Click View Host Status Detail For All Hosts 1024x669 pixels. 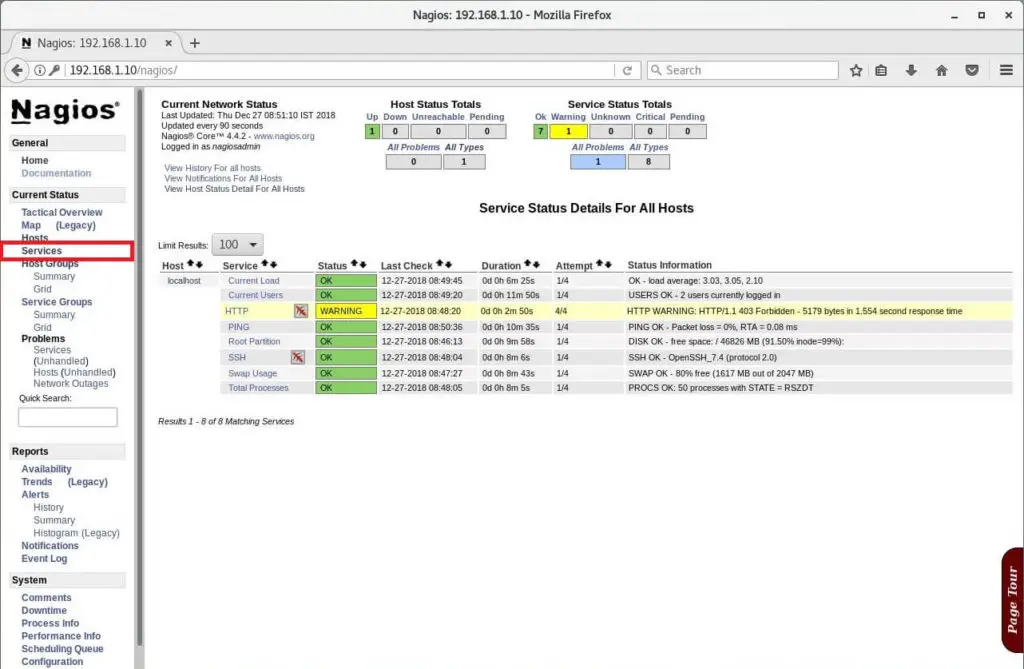234,189
